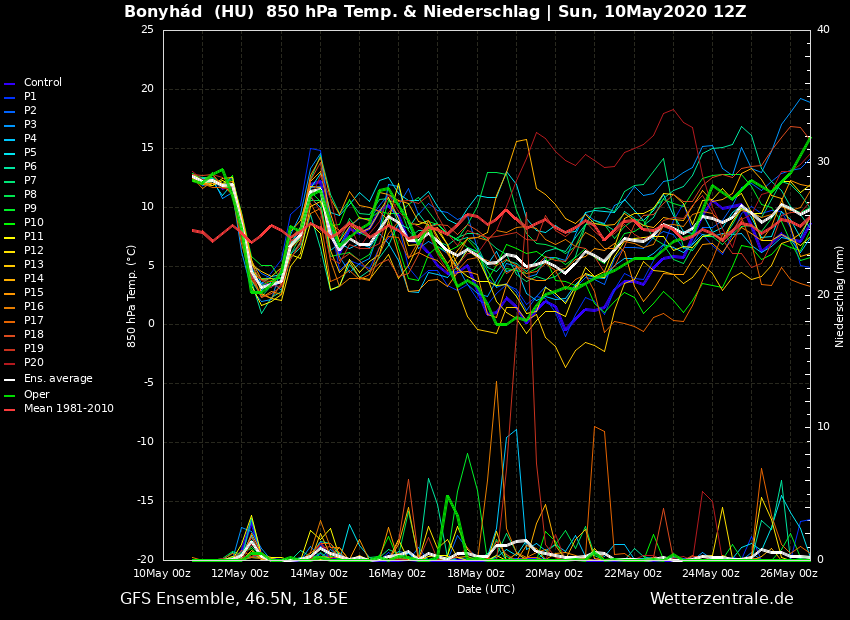
Task: Select the Oper legend entry
Action: 36,395
